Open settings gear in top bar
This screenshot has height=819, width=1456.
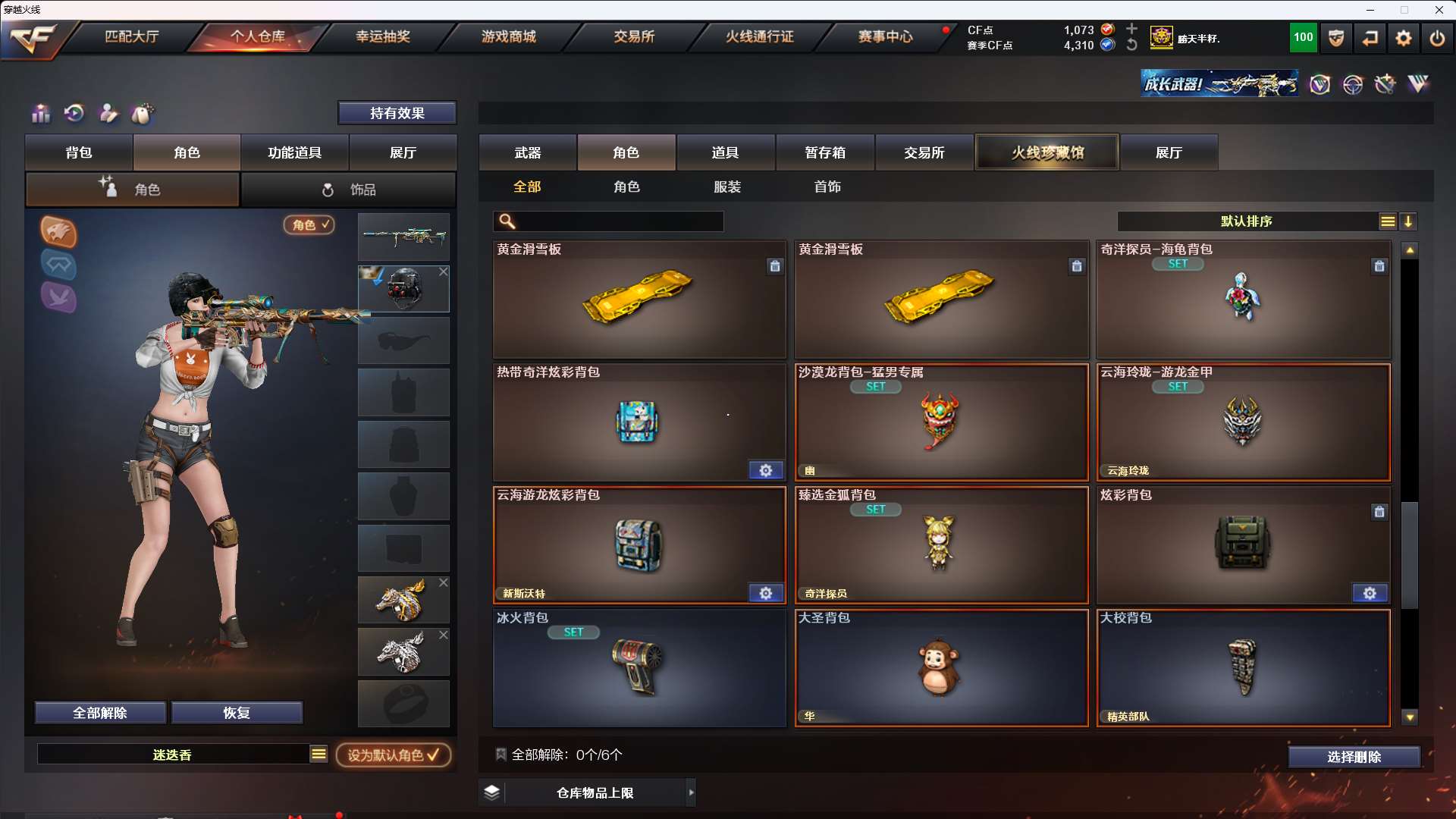click(1403, 38)
